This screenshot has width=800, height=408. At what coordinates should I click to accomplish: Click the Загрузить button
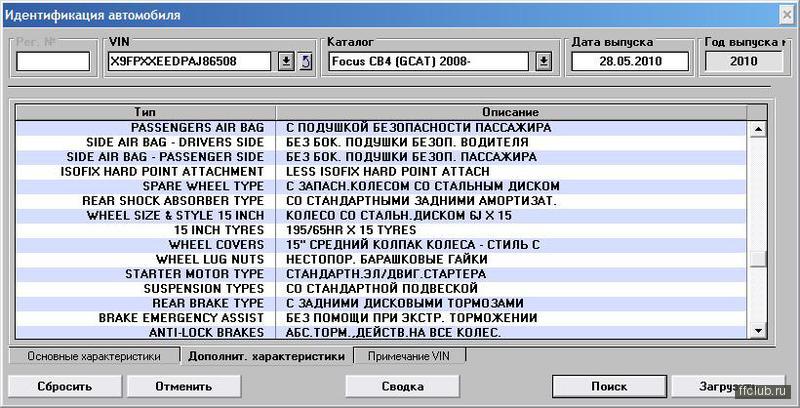point(728,387)
